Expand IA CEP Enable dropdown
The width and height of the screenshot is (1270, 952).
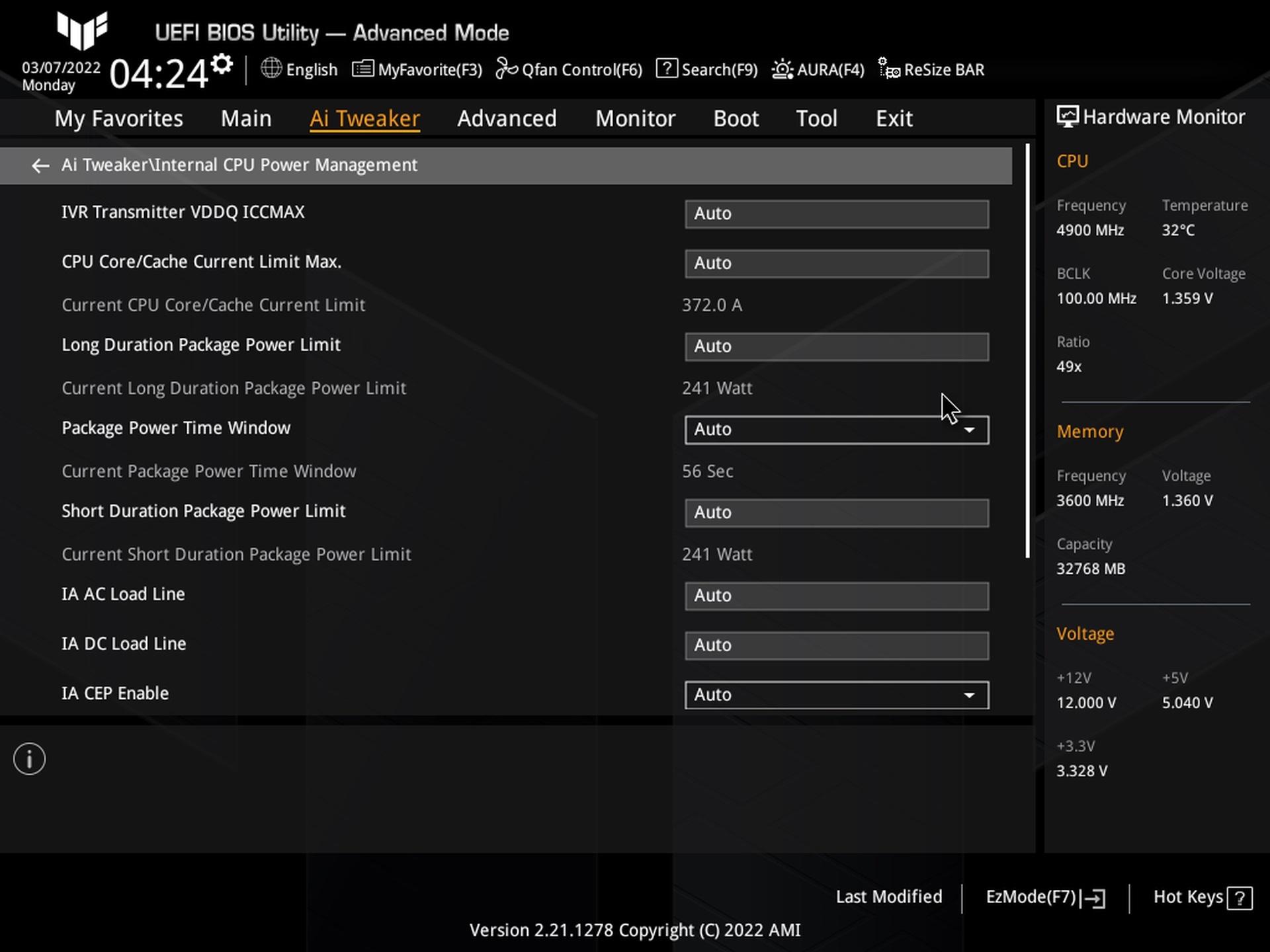point(836,695)
